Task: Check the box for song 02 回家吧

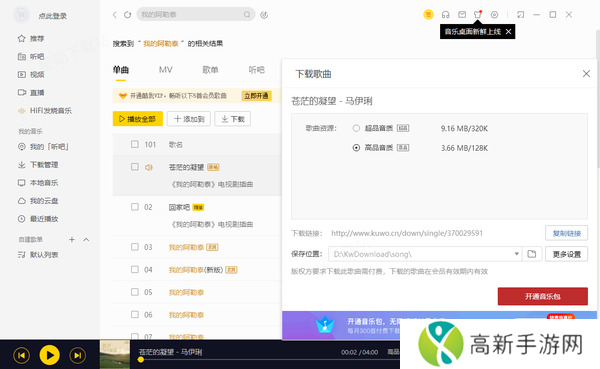Action: pyautogui.click(x=135, y=207)
